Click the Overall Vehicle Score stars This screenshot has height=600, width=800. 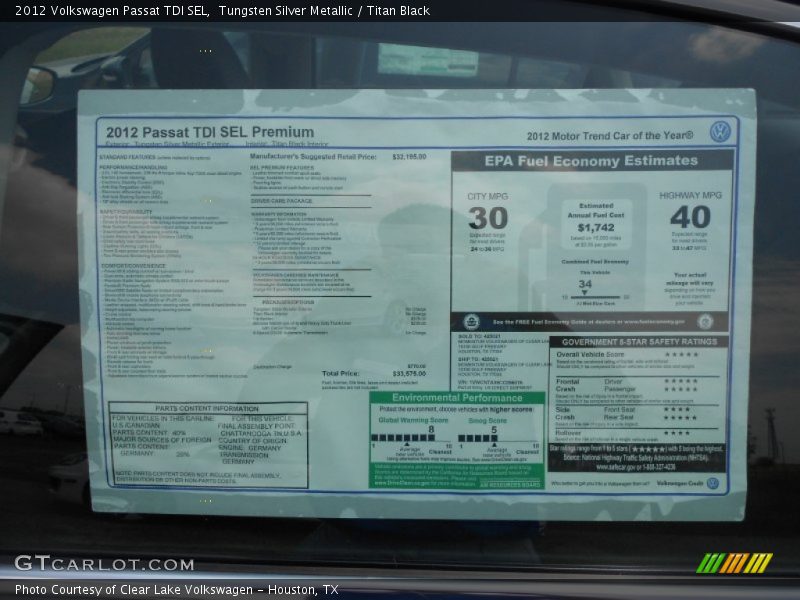click(x=681, y=355)
